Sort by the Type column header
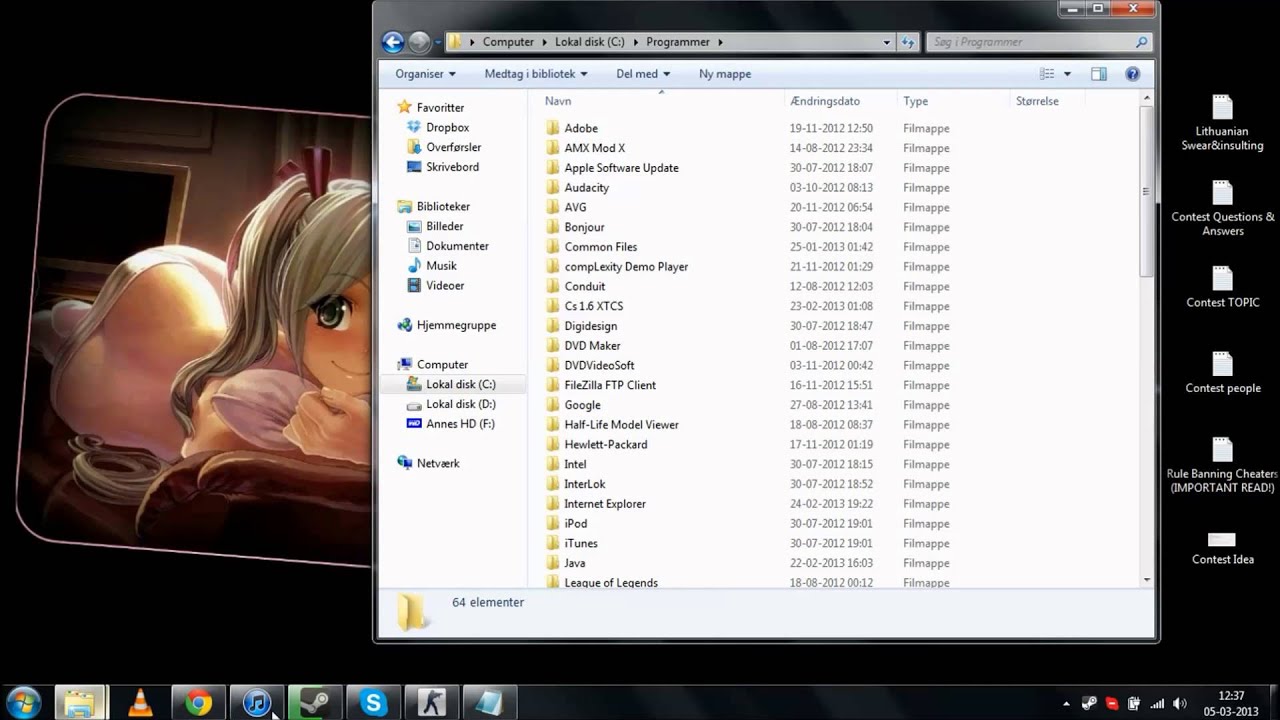This screenshot has height=720, width=1280. [x=953, y=101]
